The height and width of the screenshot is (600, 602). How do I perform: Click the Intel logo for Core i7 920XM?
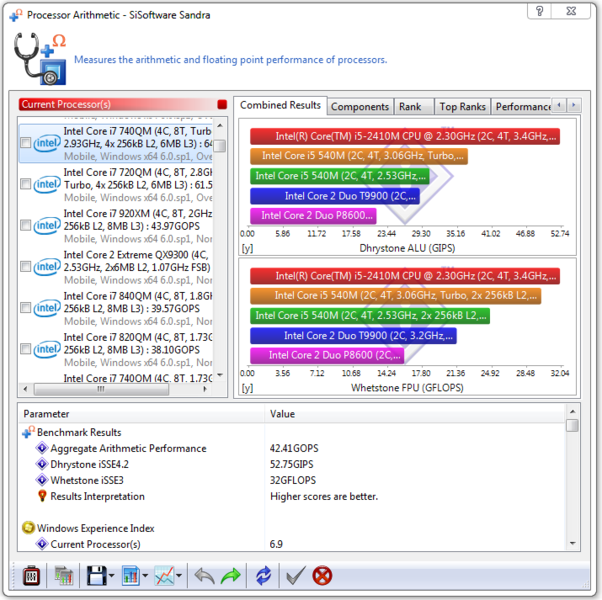pyautogui.click(x=47, y=226)
